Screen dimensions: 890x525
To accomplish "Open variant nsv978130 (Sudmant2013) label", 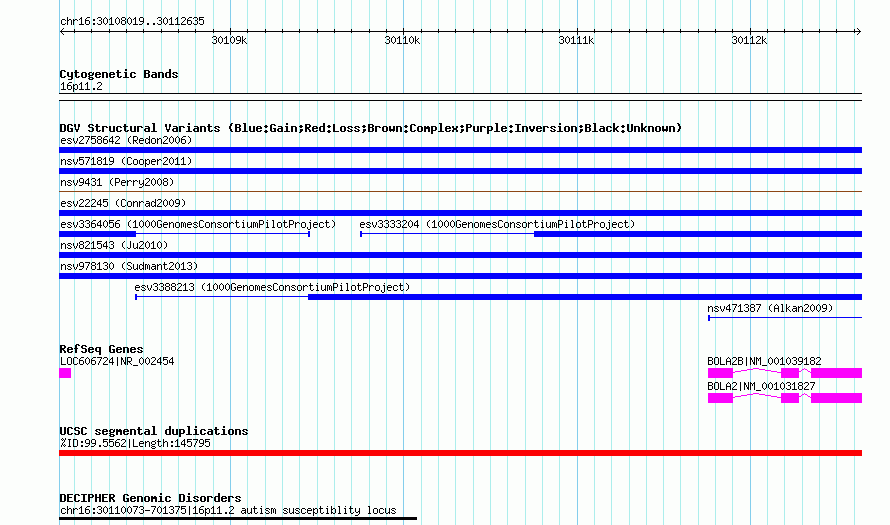I will [x=129, y=266].
